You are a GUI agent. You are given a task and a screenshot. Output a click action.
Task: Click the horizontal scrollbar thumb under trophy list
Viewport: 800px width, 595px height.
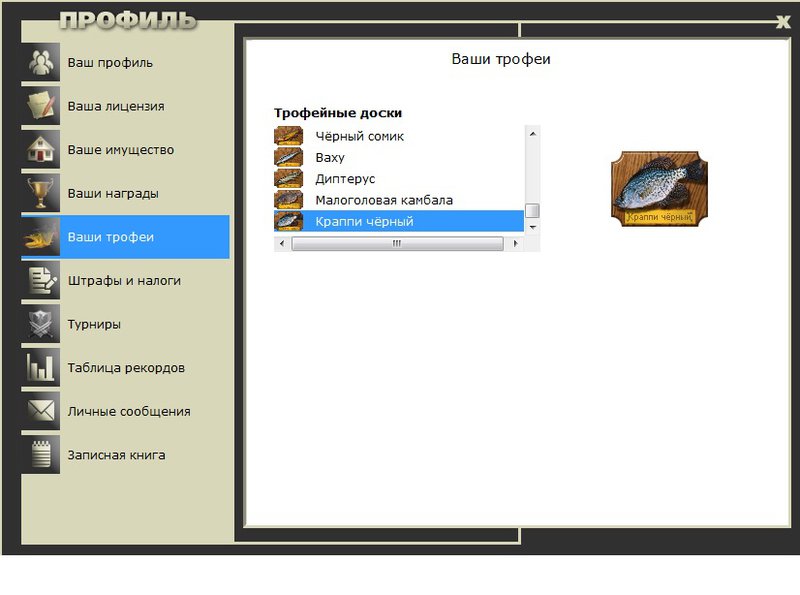(x=397, y=243)
